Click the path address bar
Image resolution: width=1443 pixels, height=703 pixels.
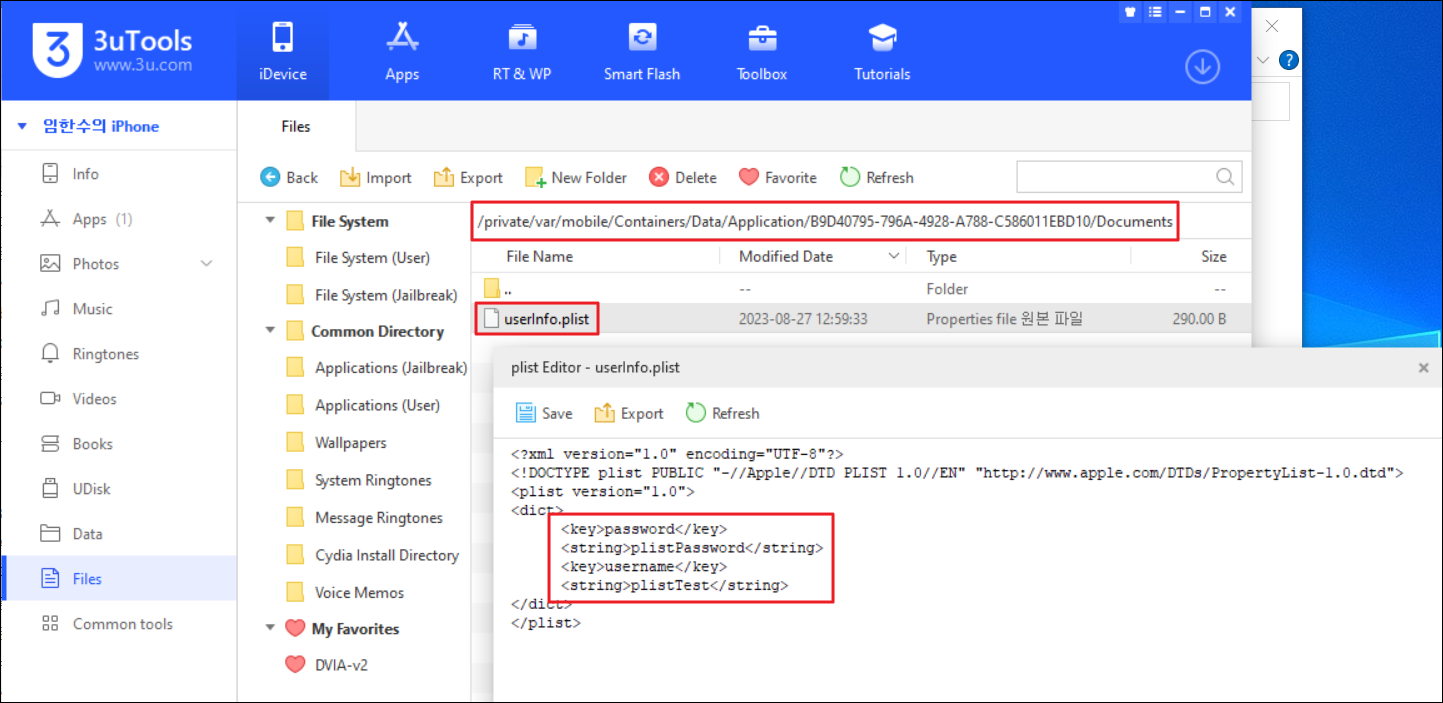824,222
